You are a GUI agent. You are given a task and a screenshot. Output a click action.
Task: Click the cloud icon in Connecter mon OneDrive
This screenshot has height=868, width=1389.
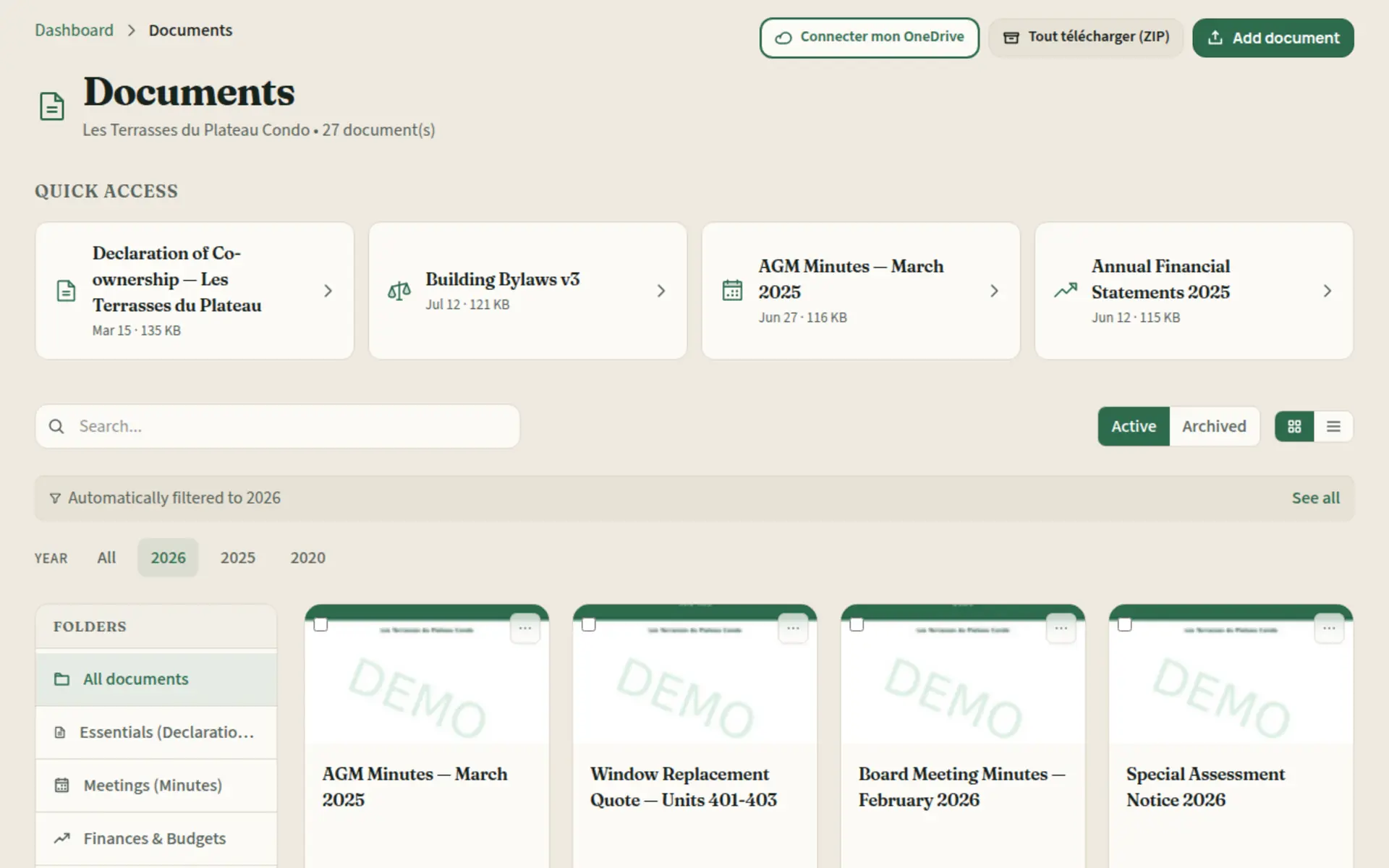783,38
